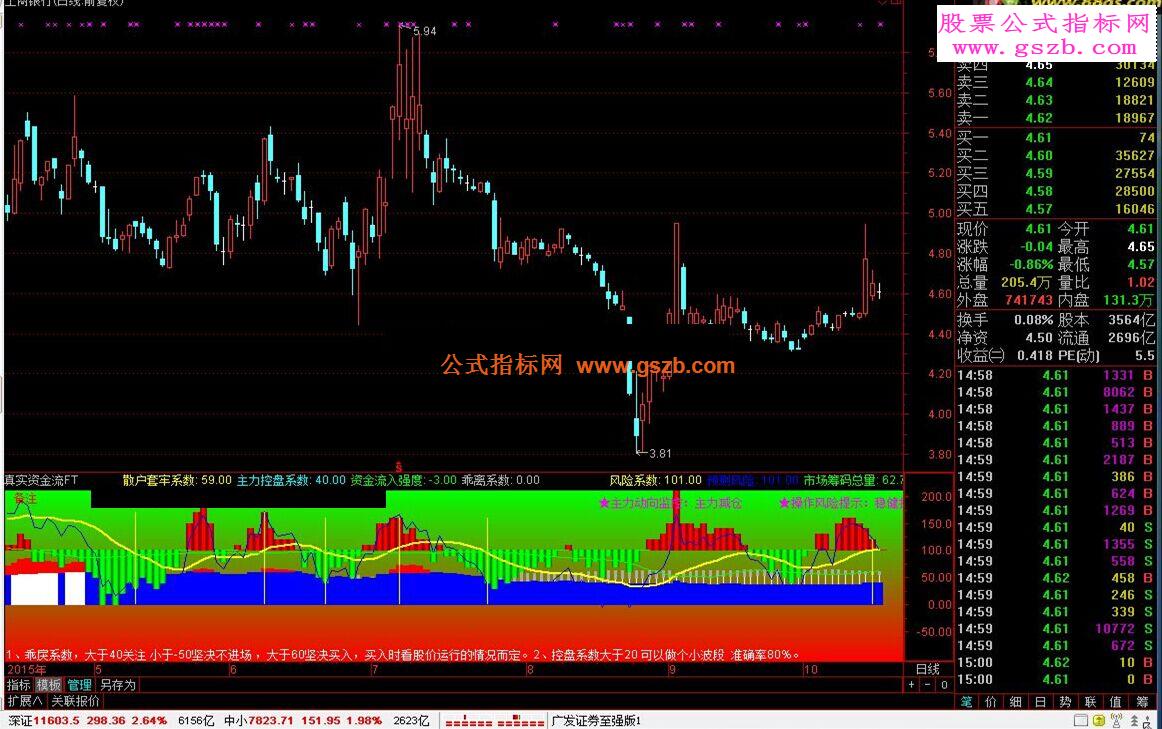Screen dimensions: 1162x729
Task: Click the 流通 value 2696亿
Action: 1132,338
